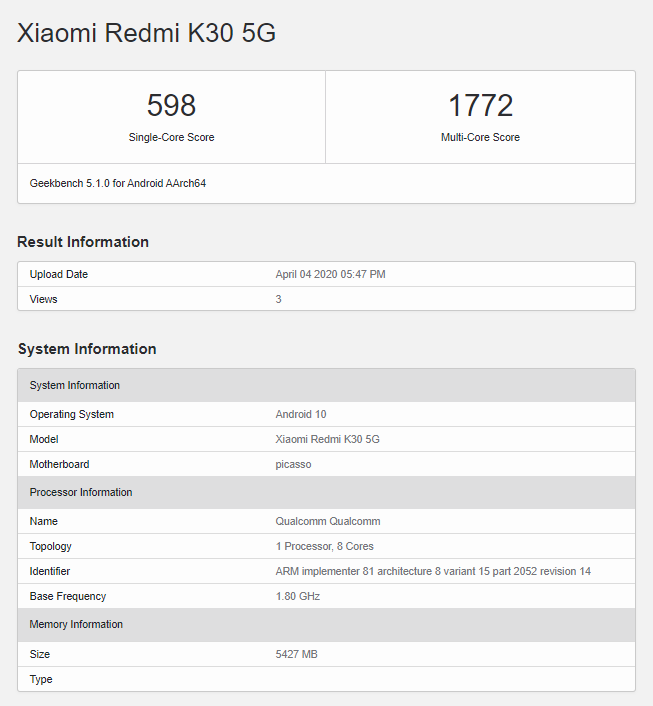Click the Memory Information header row
Screen dimensions: 653x706
click(x=326, y=625)
